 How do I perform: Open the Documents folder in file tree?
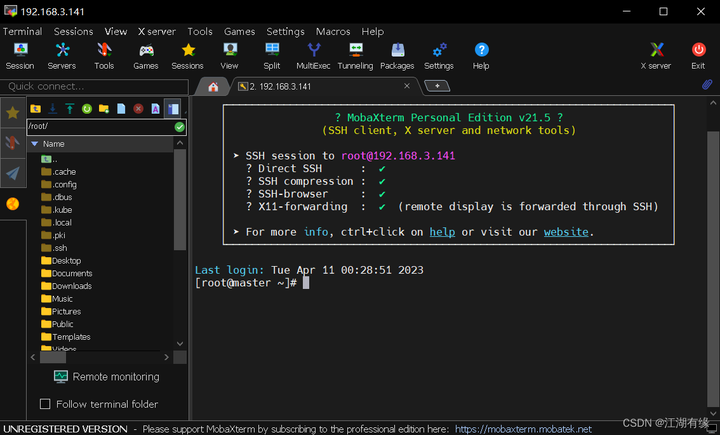pyautogui.click(x=72, y=273)
